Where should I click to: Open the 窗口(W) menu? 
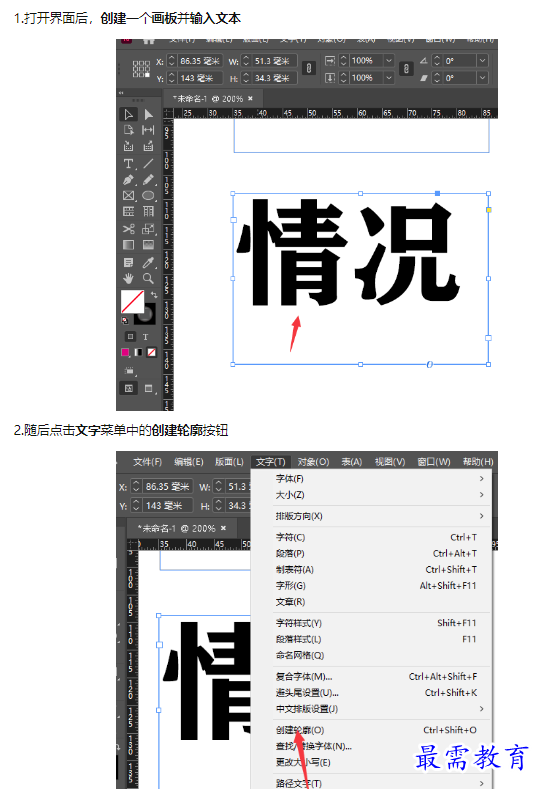tap(434, 461)
